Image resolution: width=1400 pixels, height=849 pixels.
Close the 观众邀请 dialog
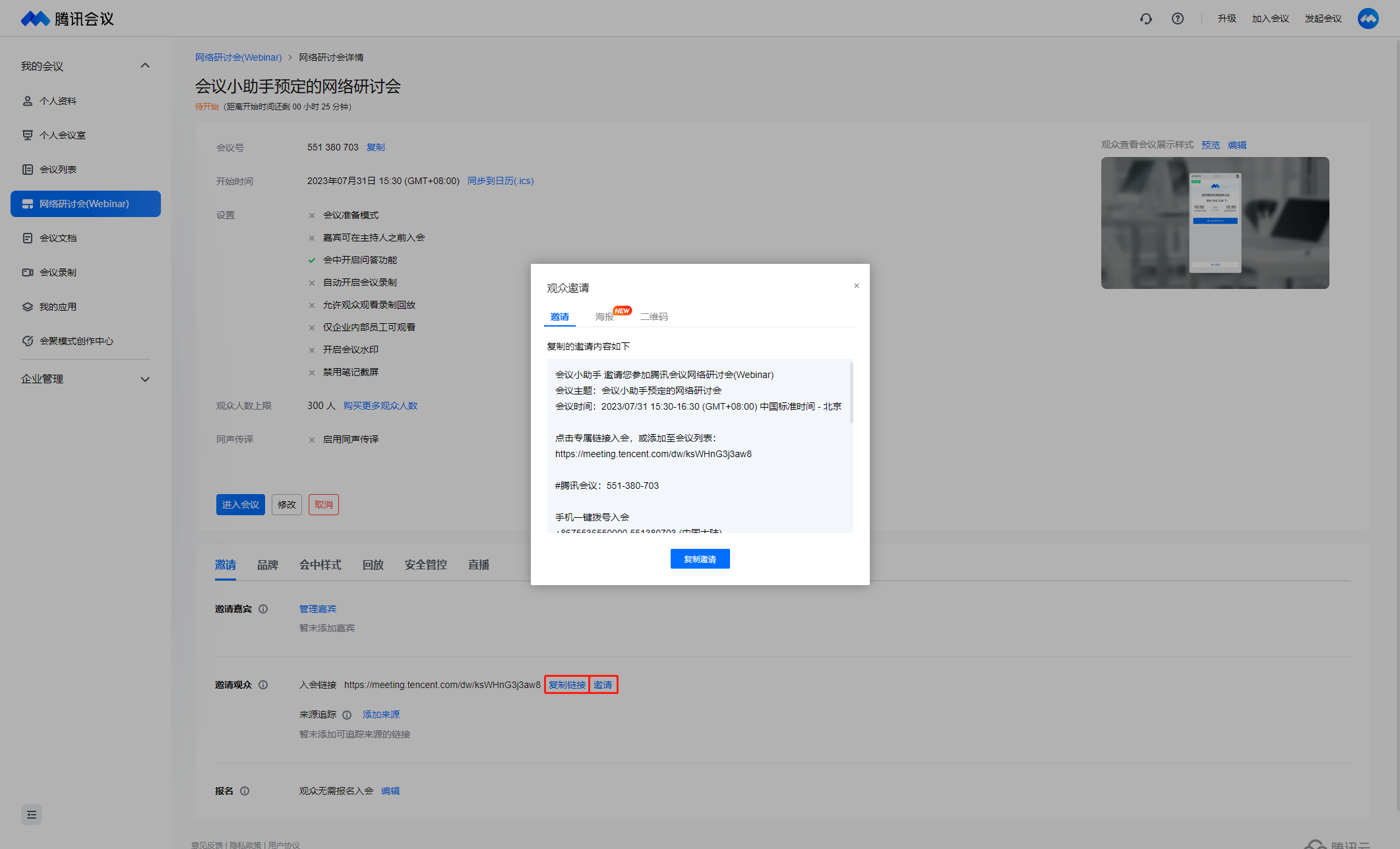(857, 286)
